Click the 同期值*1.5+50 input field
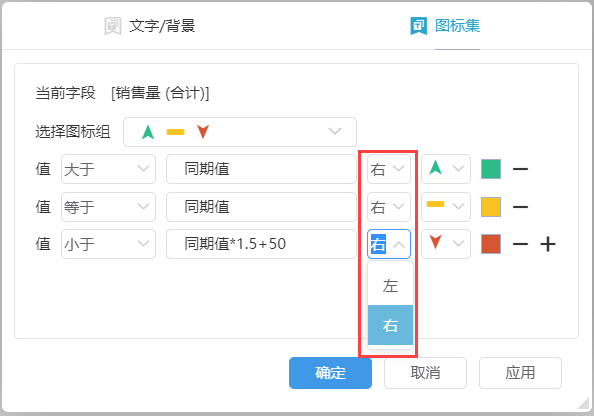Viewport: 594px width, 416px height. point(261,244)
